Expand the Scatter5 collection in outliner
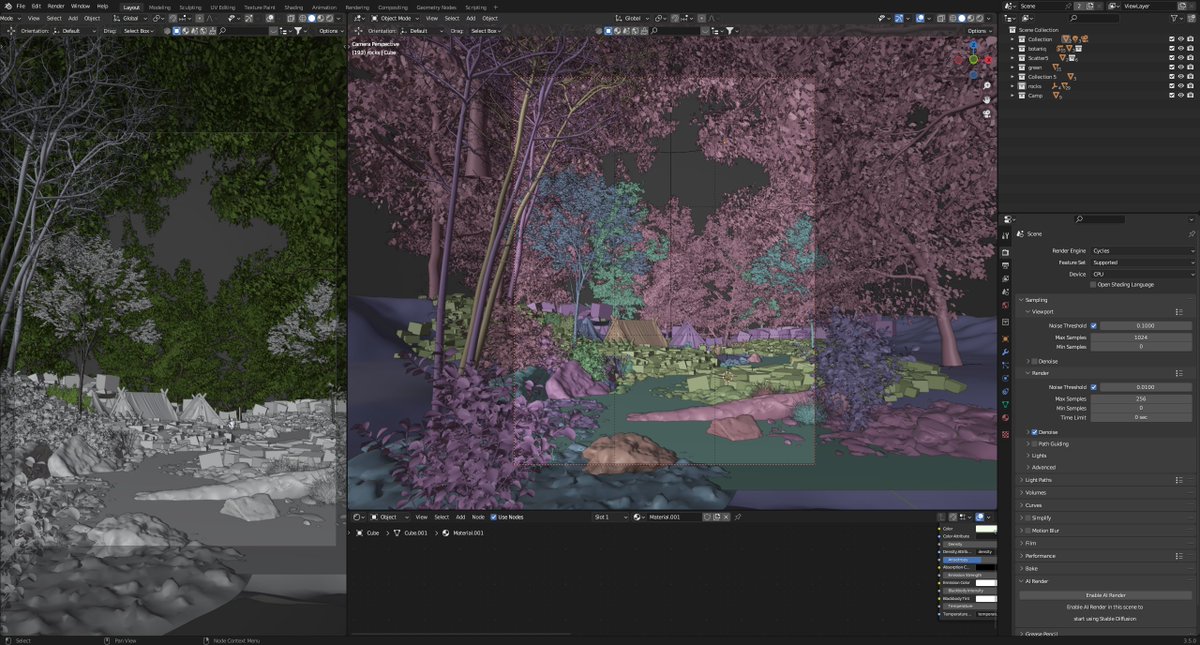The width and height of the screenshot is (1200, 645). [1012, 58]
